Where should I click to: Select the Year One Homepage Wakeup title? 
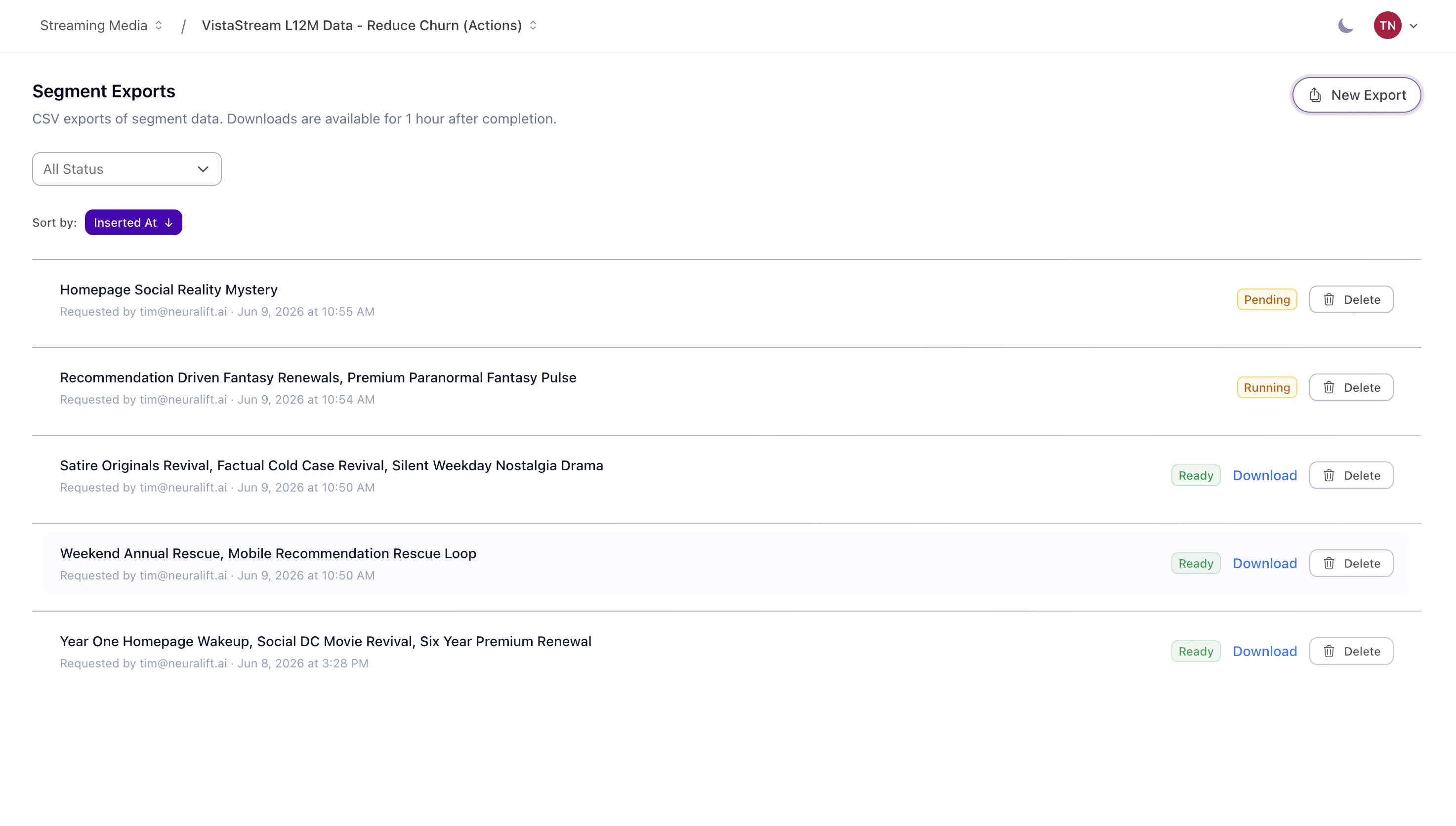pos(326,642)
